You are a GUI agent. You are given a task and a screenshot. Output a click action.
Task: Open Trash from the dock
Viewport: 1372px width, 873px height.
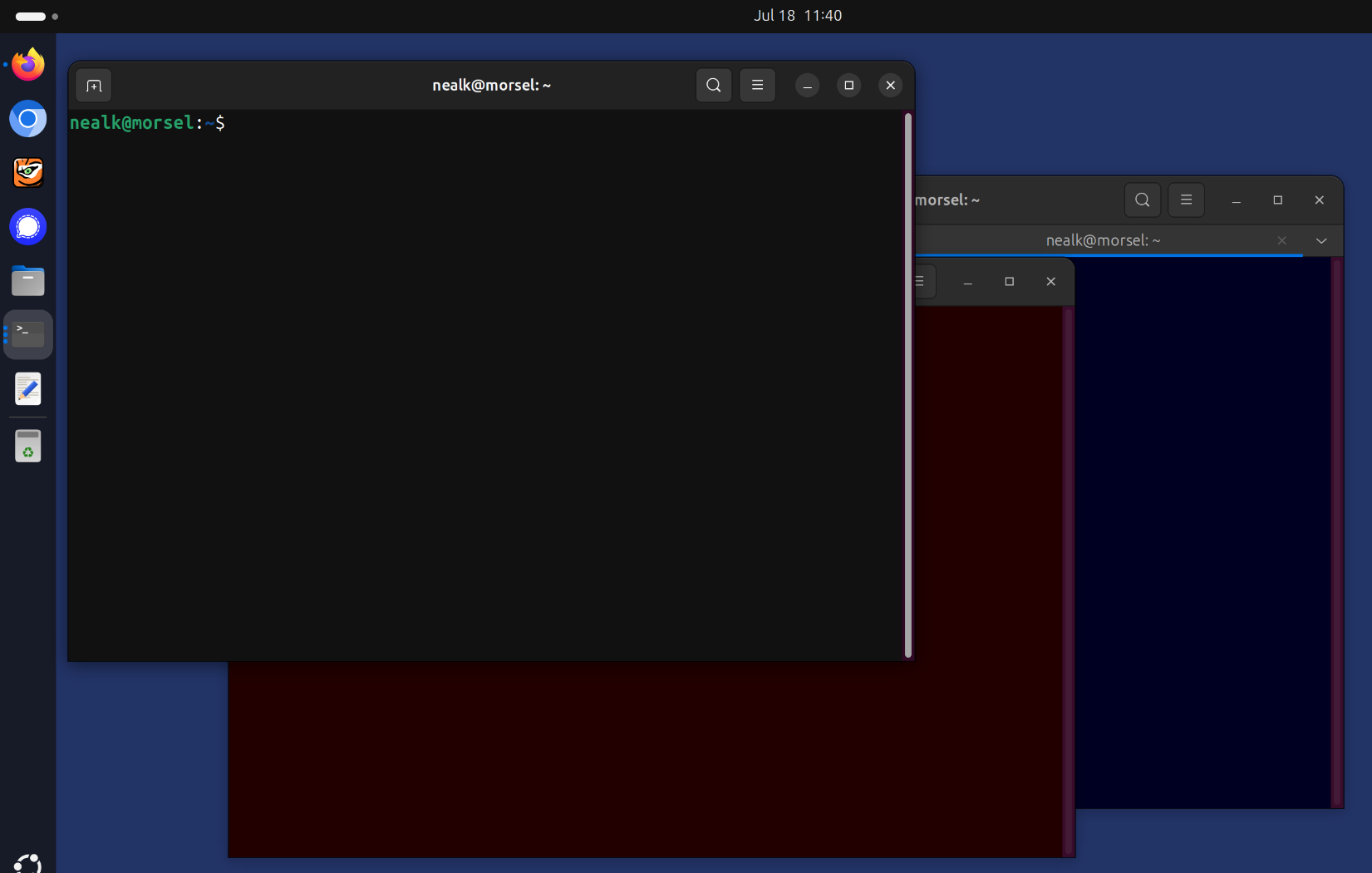(x=28, y=446)
